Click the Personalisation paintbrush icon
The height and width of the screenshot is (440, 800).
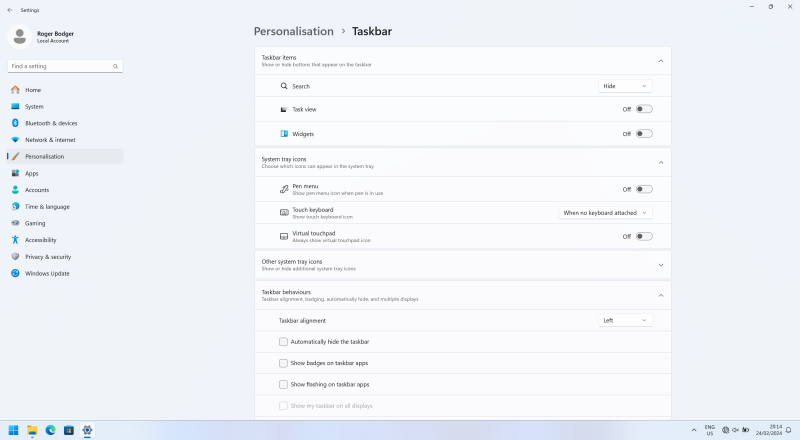point(15,157)
